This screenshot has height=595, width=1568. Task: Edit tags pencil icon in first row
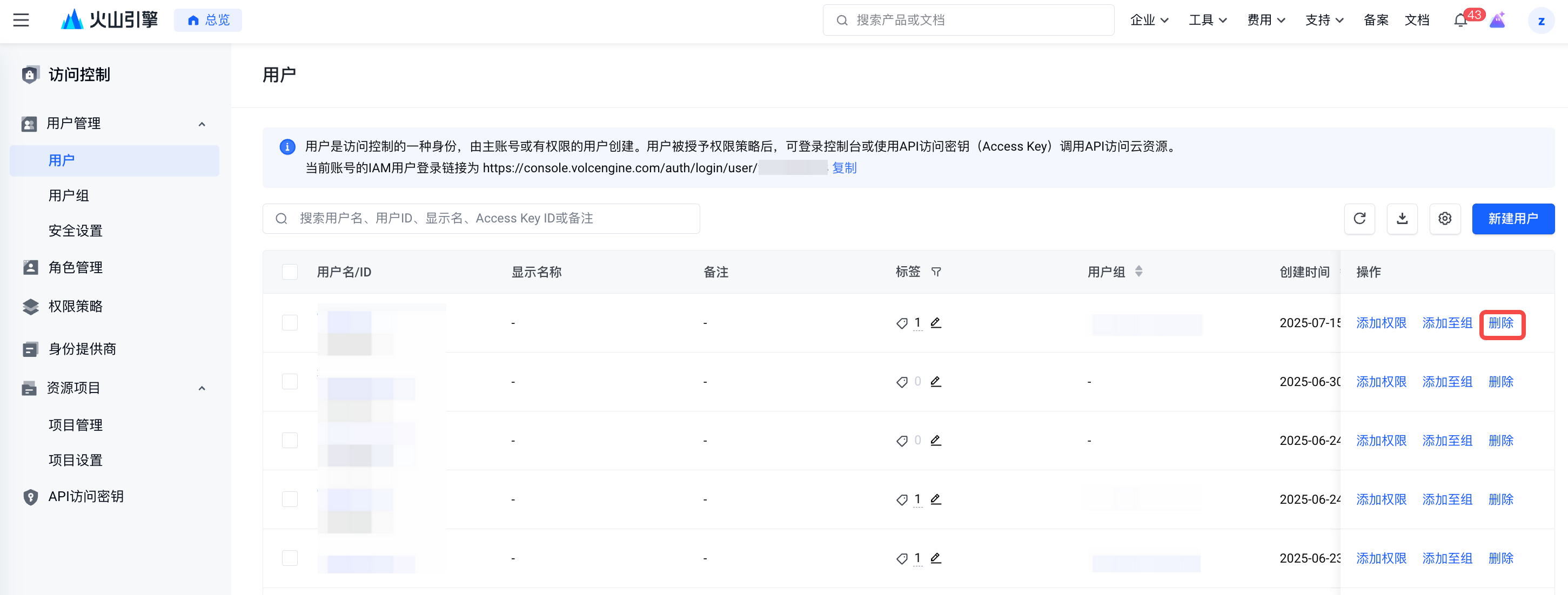pyautogui.click(x=936, y=322)
